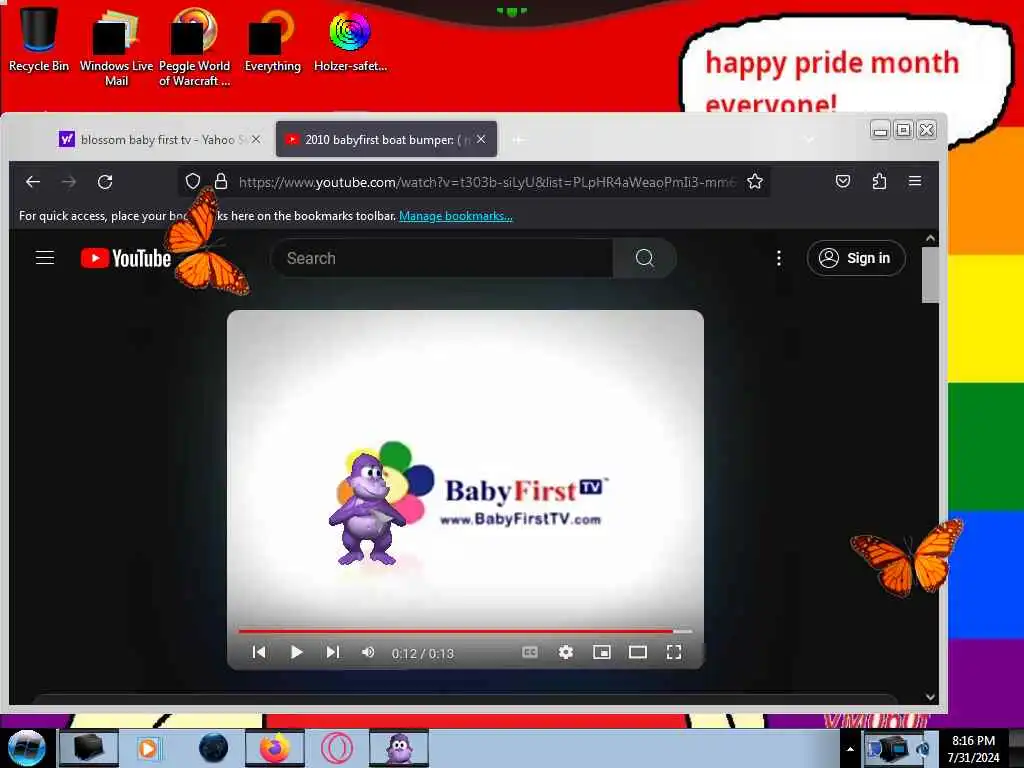This screenshot has height=768, width=1024.
Task: Enable the miniplayer
Action: 601,652
